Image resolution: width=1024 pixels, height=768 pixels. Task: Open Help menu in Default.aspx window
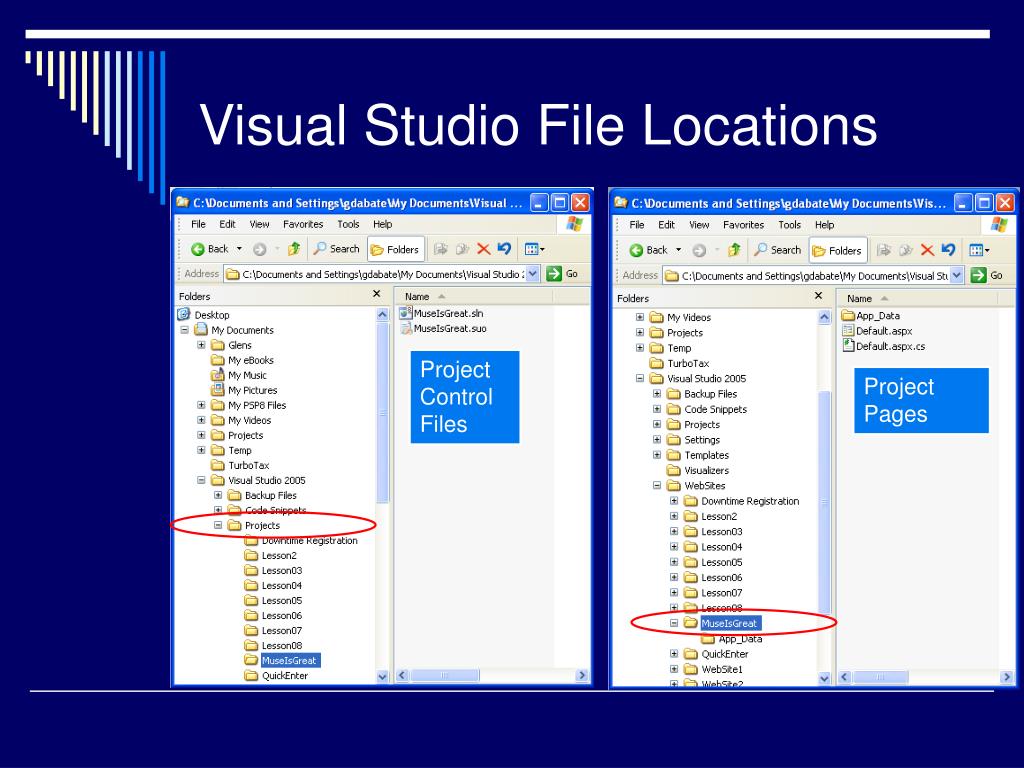824,225
